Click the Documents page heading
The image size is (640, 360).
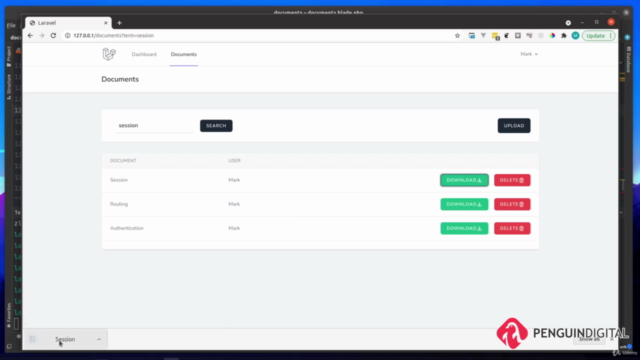click(x=120, y=79)
